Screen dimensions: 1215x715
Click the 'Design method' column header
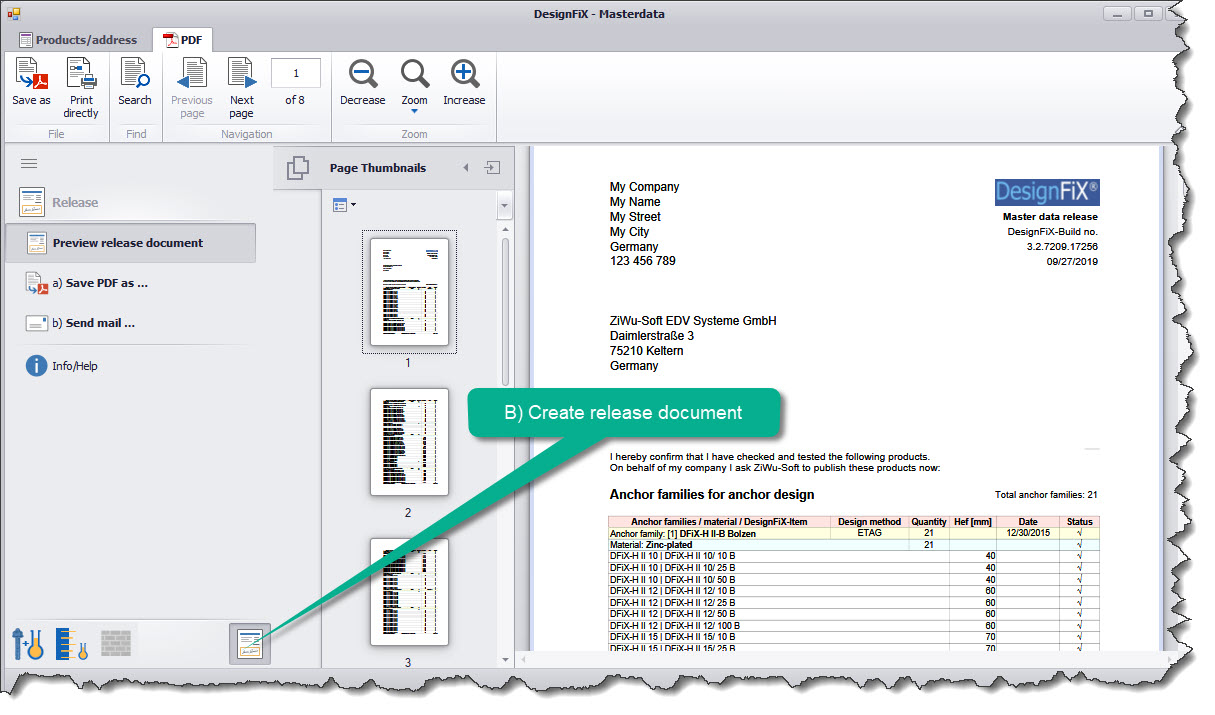tap(869, 522)
